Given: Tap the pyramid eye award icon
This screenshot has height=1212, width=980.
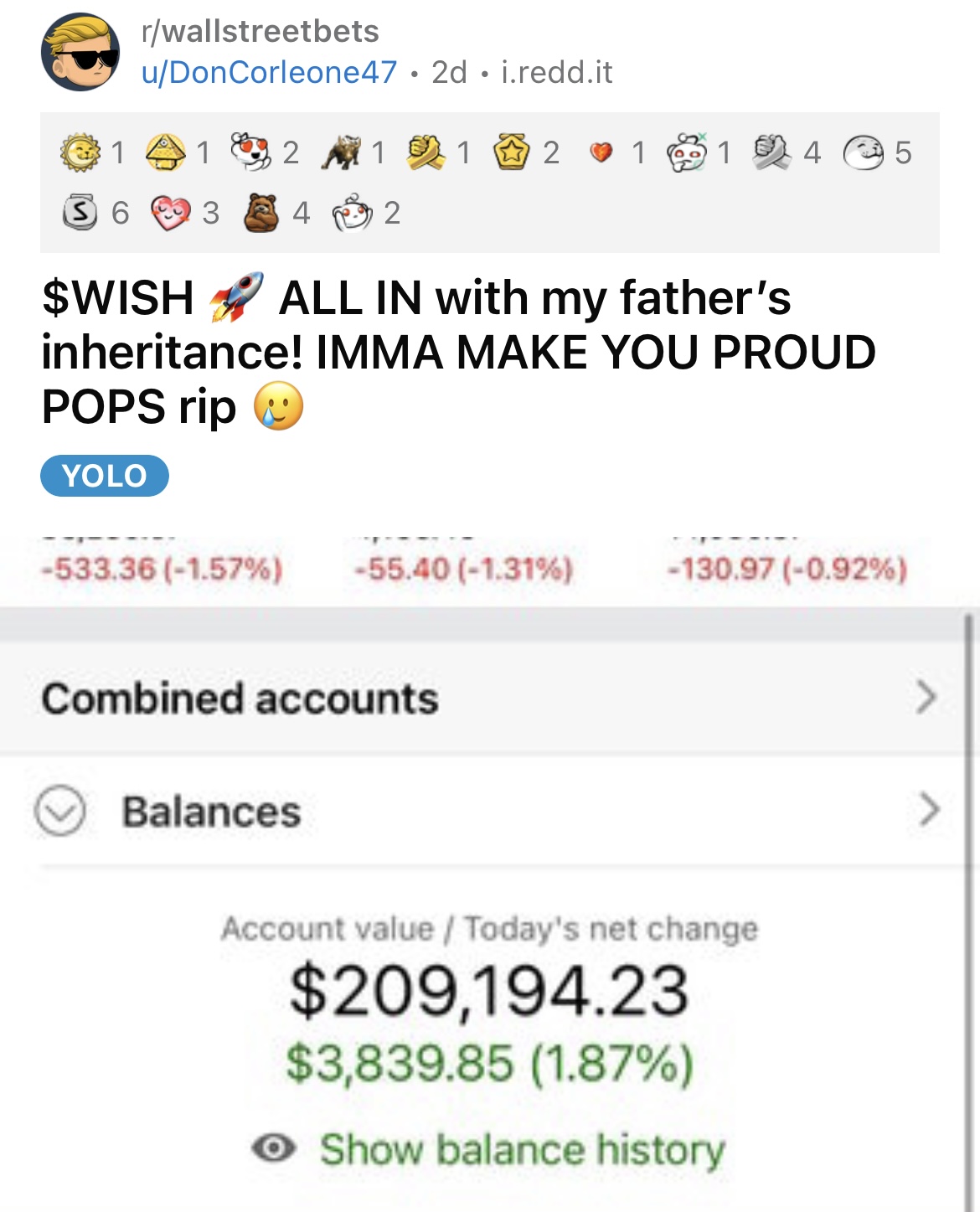Looking at the screenshot, I should 166,152.
